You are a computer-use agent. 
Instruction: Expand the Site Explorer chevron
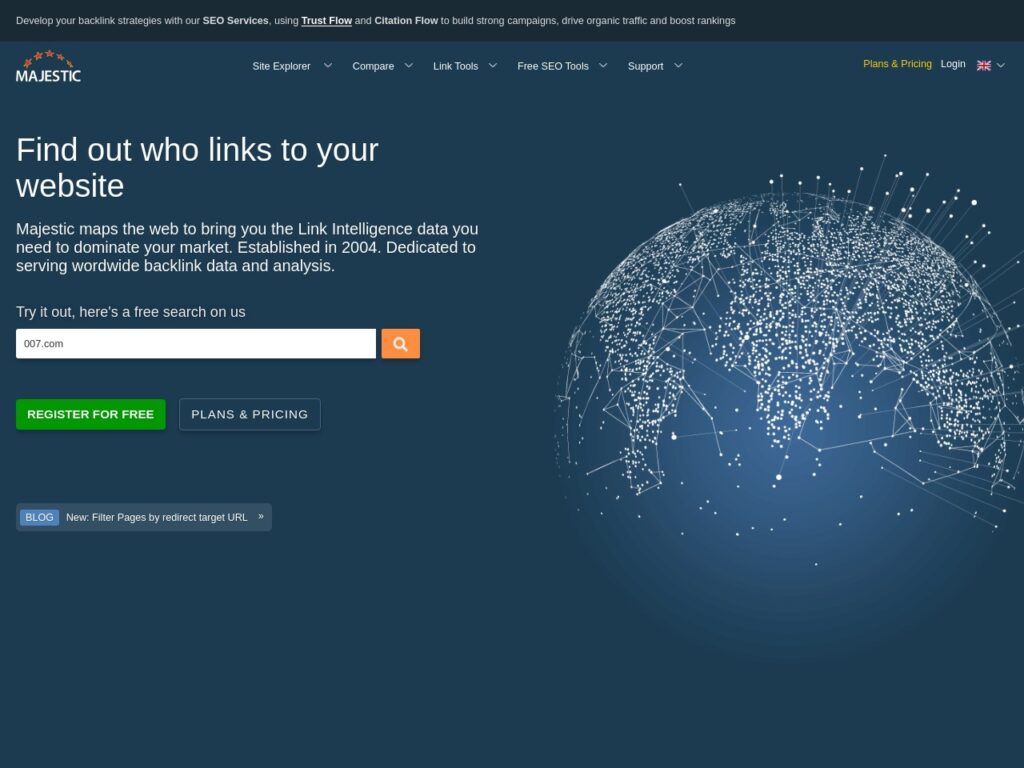coord(327,66)
